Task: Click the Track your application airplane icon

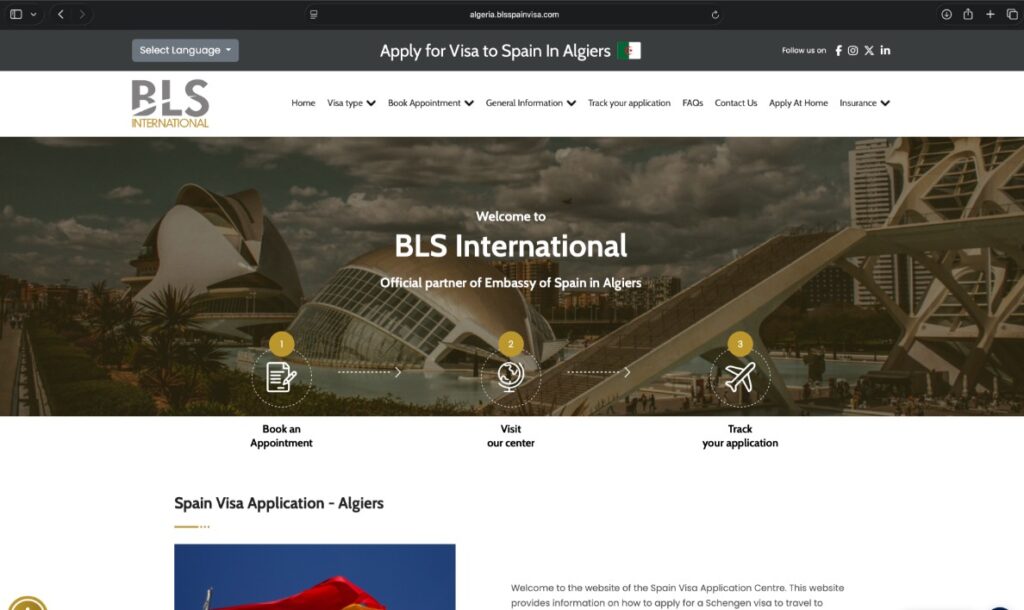Action: pyautogui.click(x=740, y=377)
